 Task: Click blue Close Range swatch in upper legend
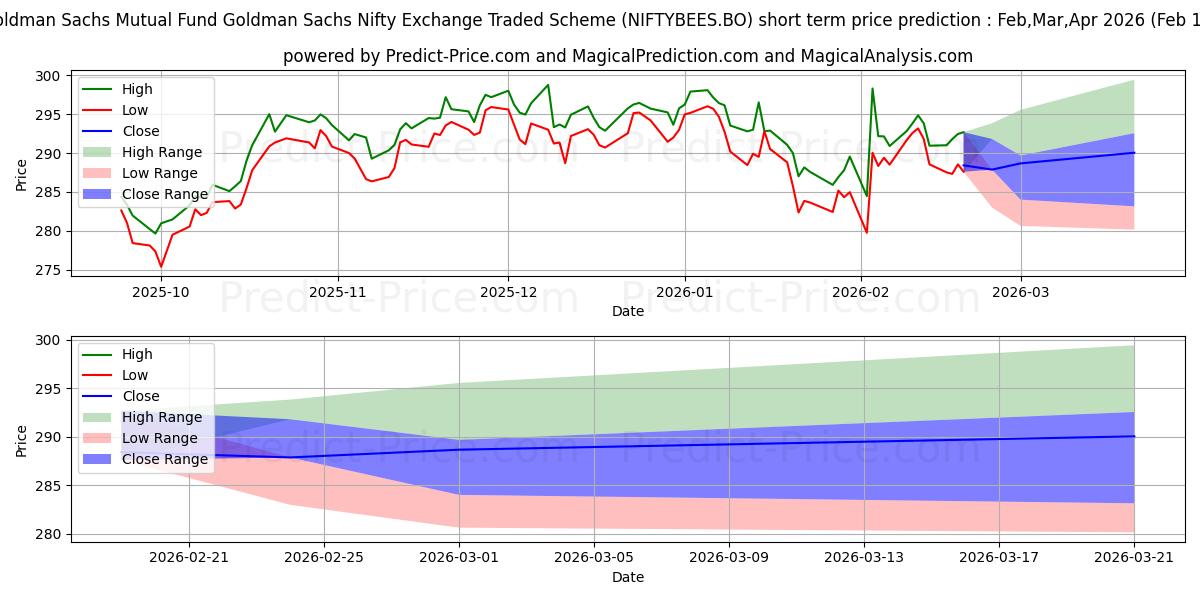95,194
